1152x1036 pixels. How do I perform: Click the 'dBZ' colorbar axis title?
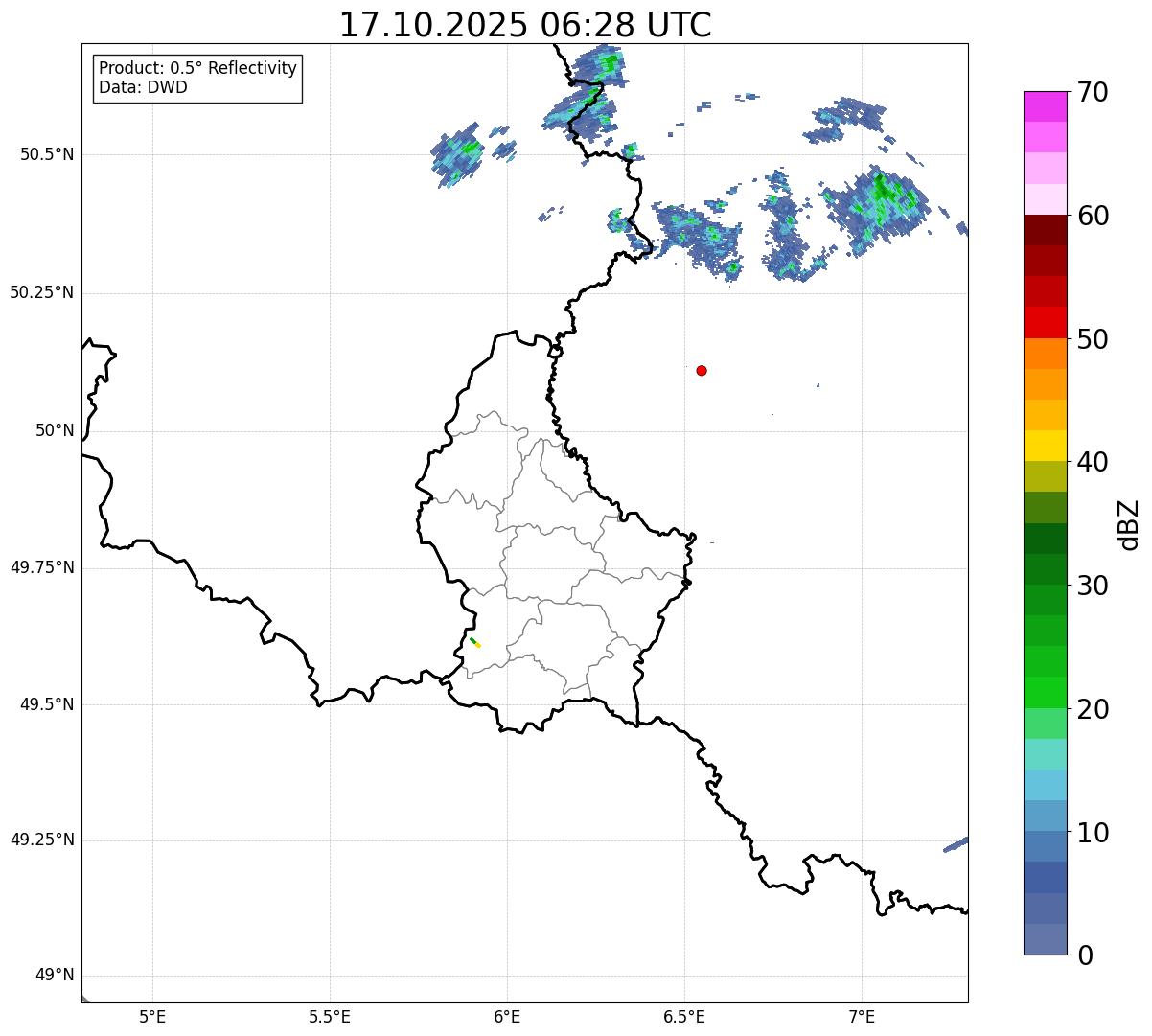coord(1130,524)
